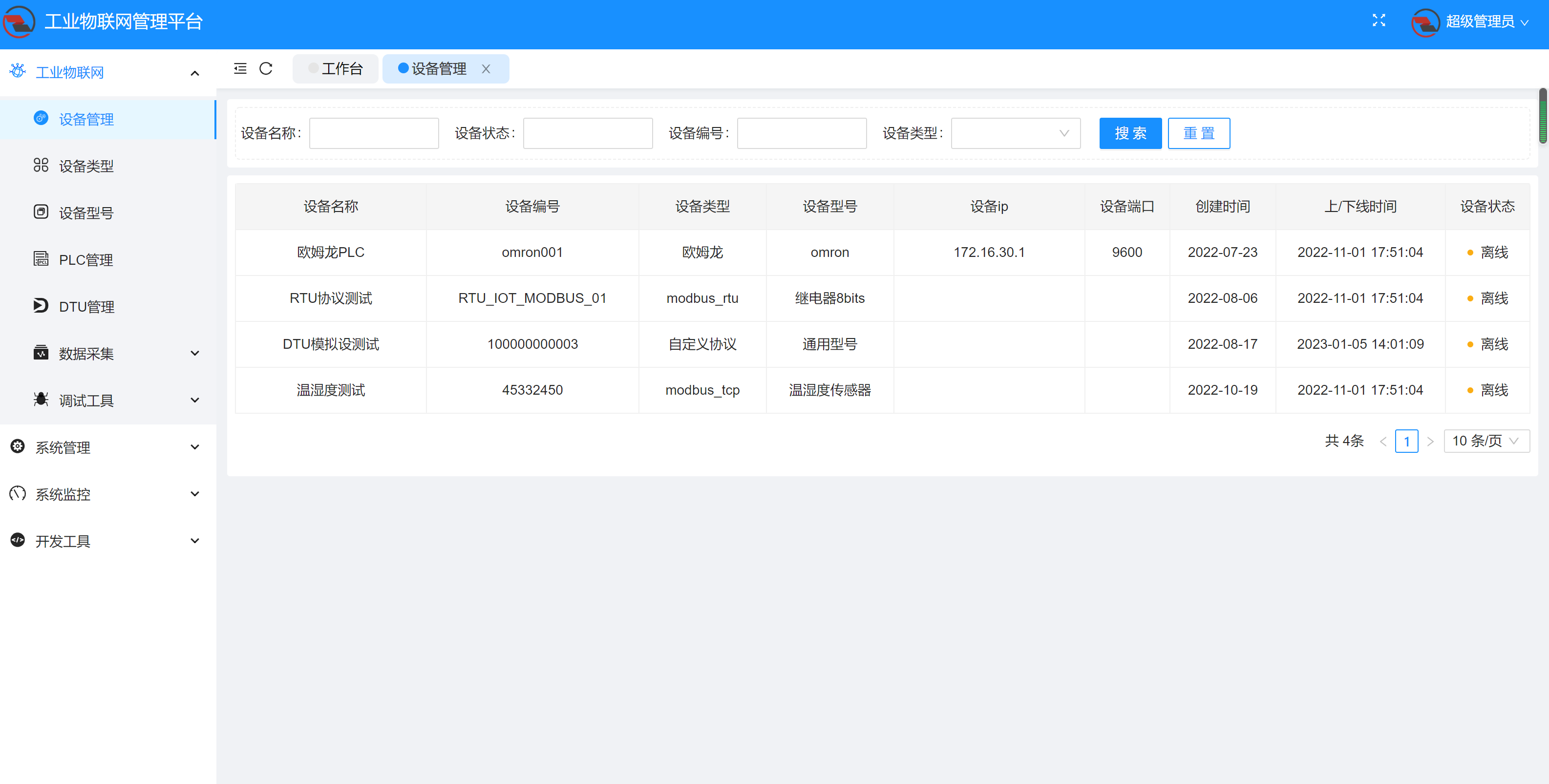Collapse the 工业物联网 sidebar section
Viewport: 1549px width, 784px height.
tap(194, 73)
